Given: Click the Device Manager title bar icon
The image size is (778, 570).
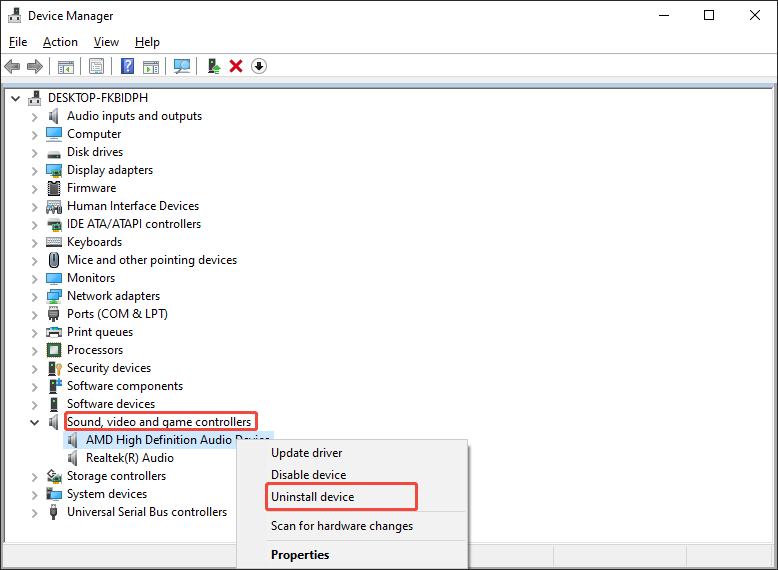Looking at the screenshot, I should [x=15, y=16].
